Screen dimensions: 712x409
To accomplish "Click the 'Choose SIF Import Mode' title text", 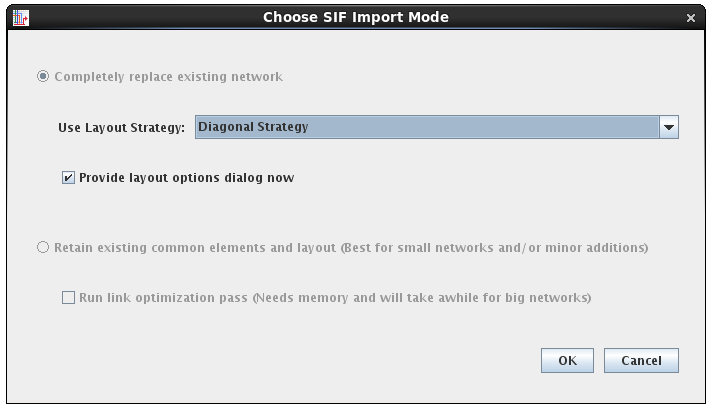I will click(x=355, y=17).
